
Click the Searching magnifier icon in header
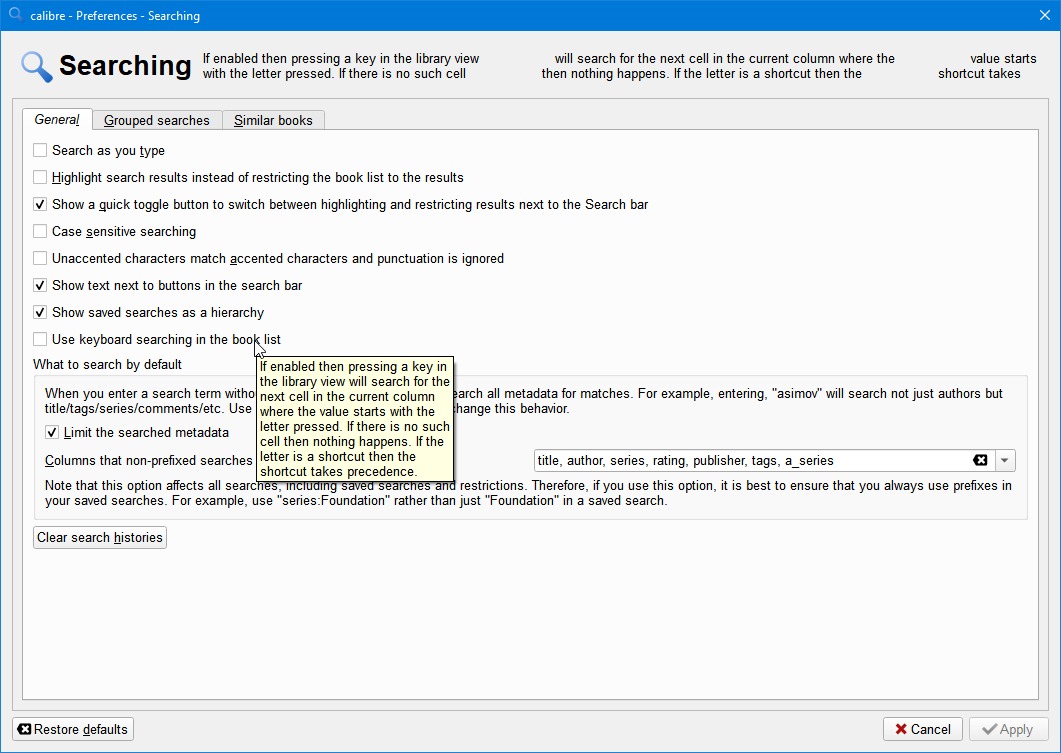(37, 67)
